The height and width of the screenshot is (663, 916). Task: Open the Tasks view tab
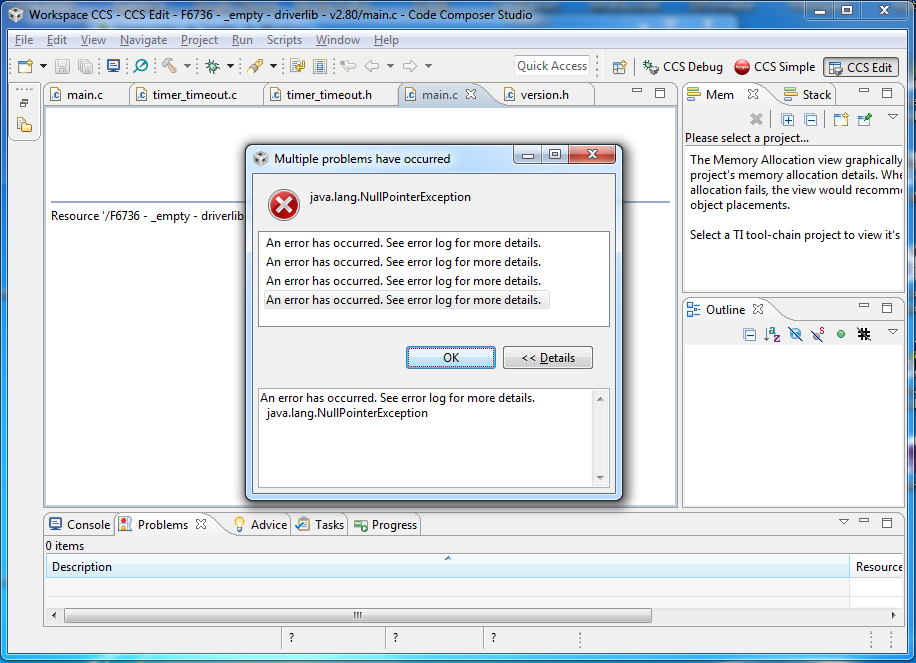[x=320, y=525]
